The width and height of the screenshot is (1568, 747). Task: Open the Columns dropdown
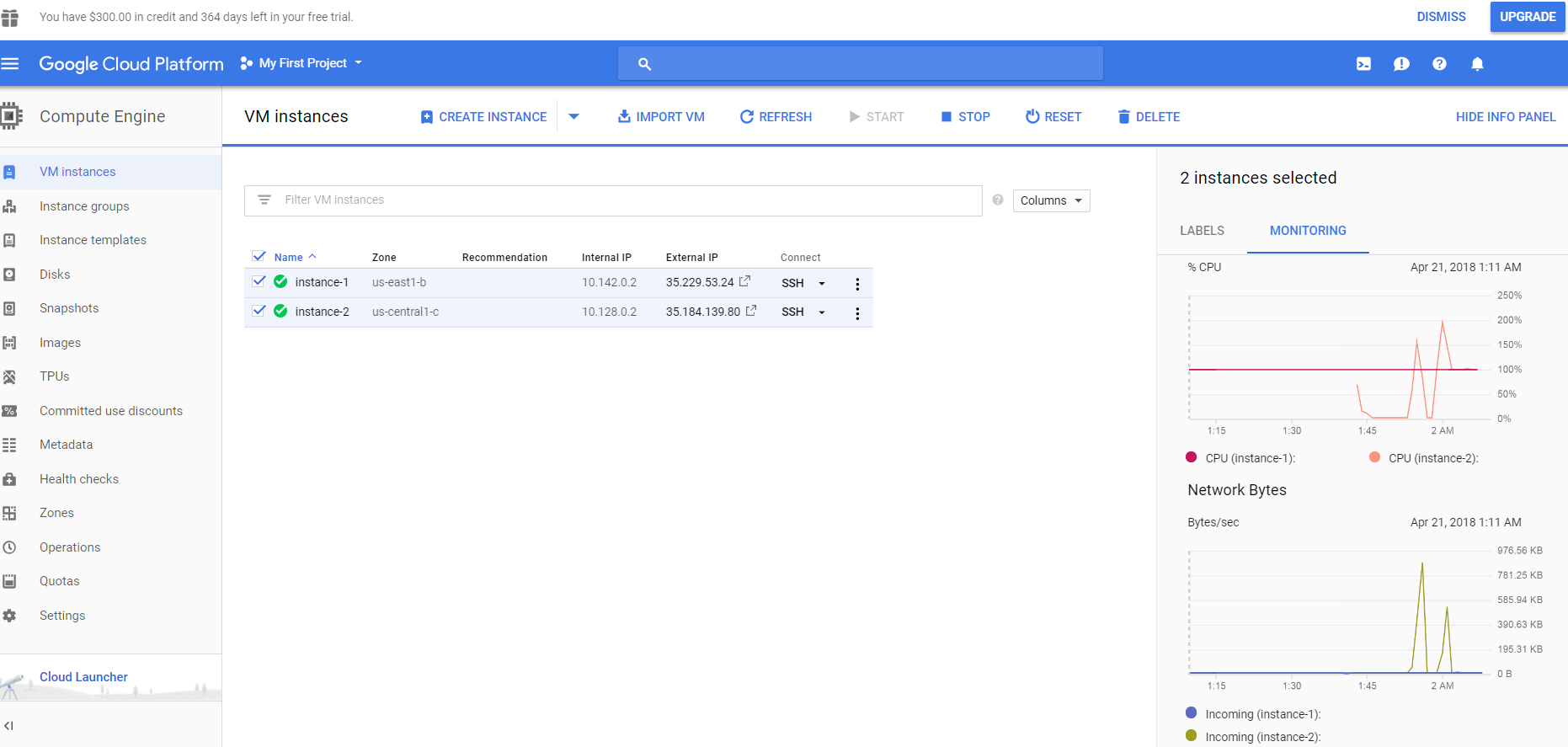click(1051, 200)
